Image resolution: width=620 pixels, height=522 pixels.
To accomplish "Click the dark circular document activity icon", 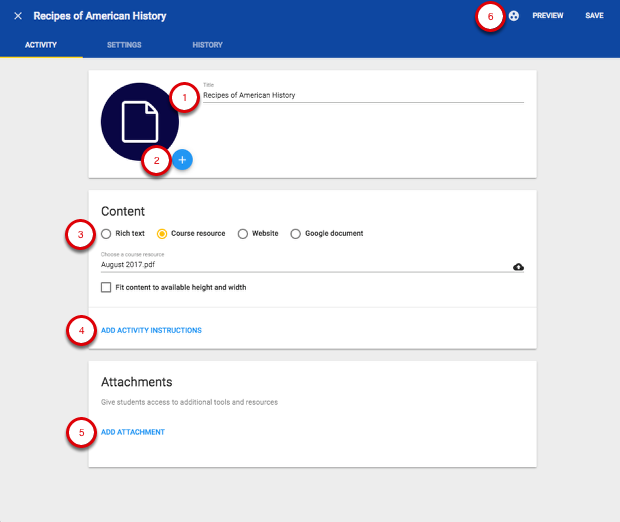I will pyautogui.click(x=140, y=122).
